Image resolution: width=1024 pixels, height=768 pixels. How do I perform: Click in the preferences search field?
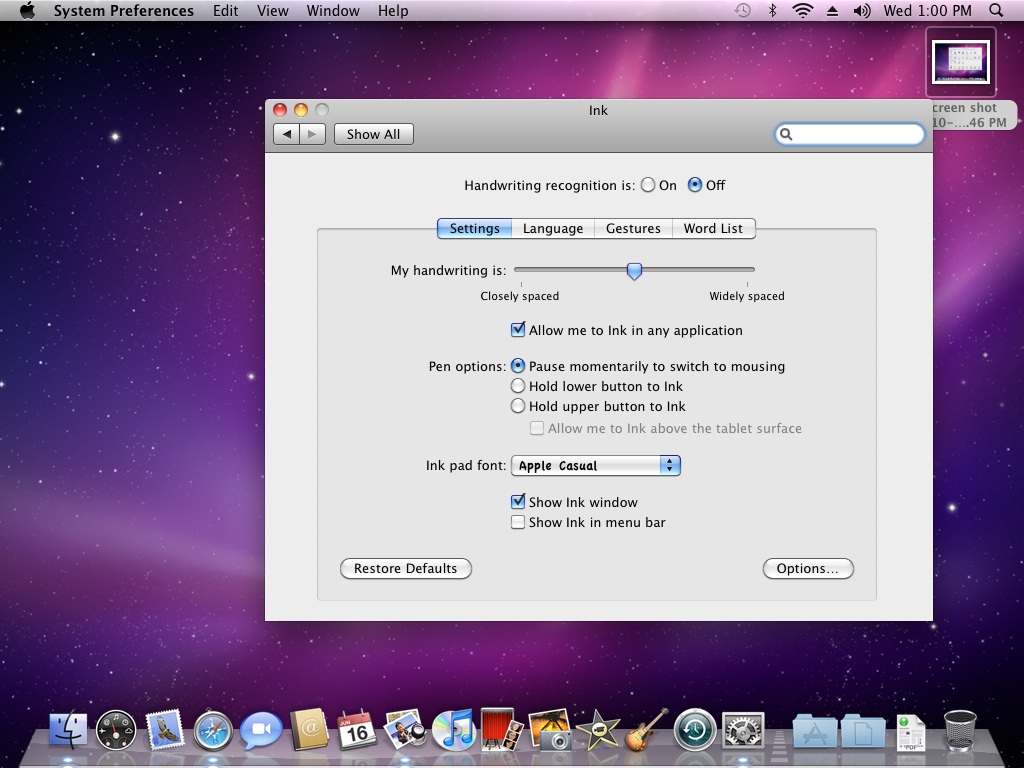pos(850,134)
